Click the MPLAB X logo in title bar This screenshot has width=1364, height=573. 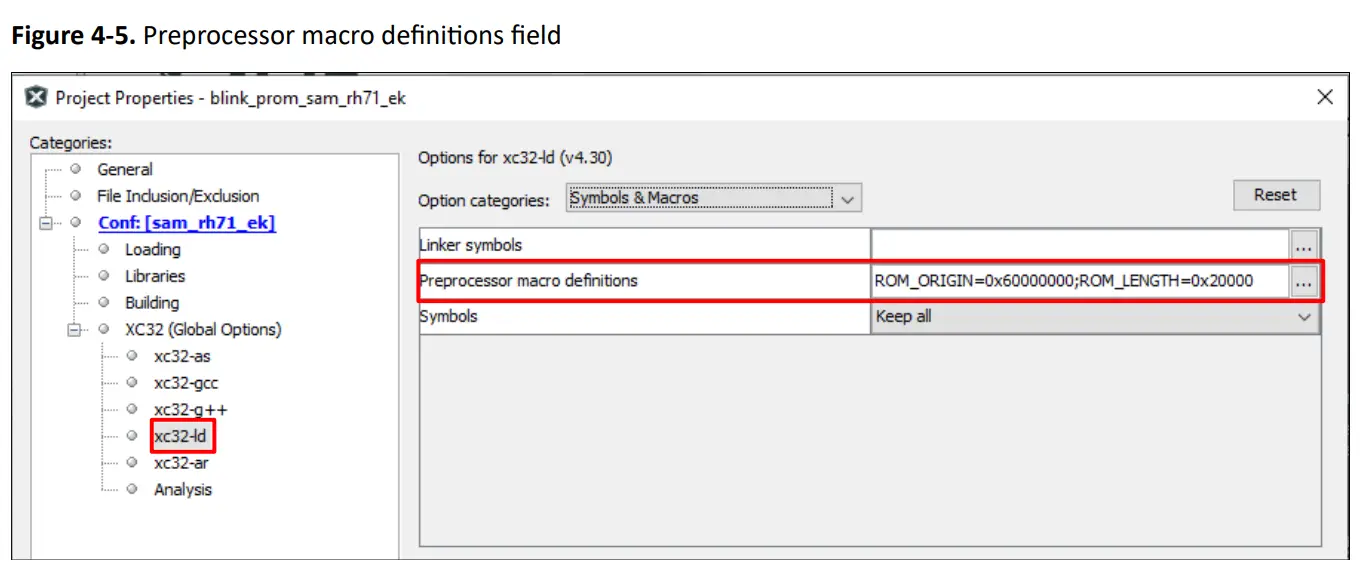(x=36, y=97)
